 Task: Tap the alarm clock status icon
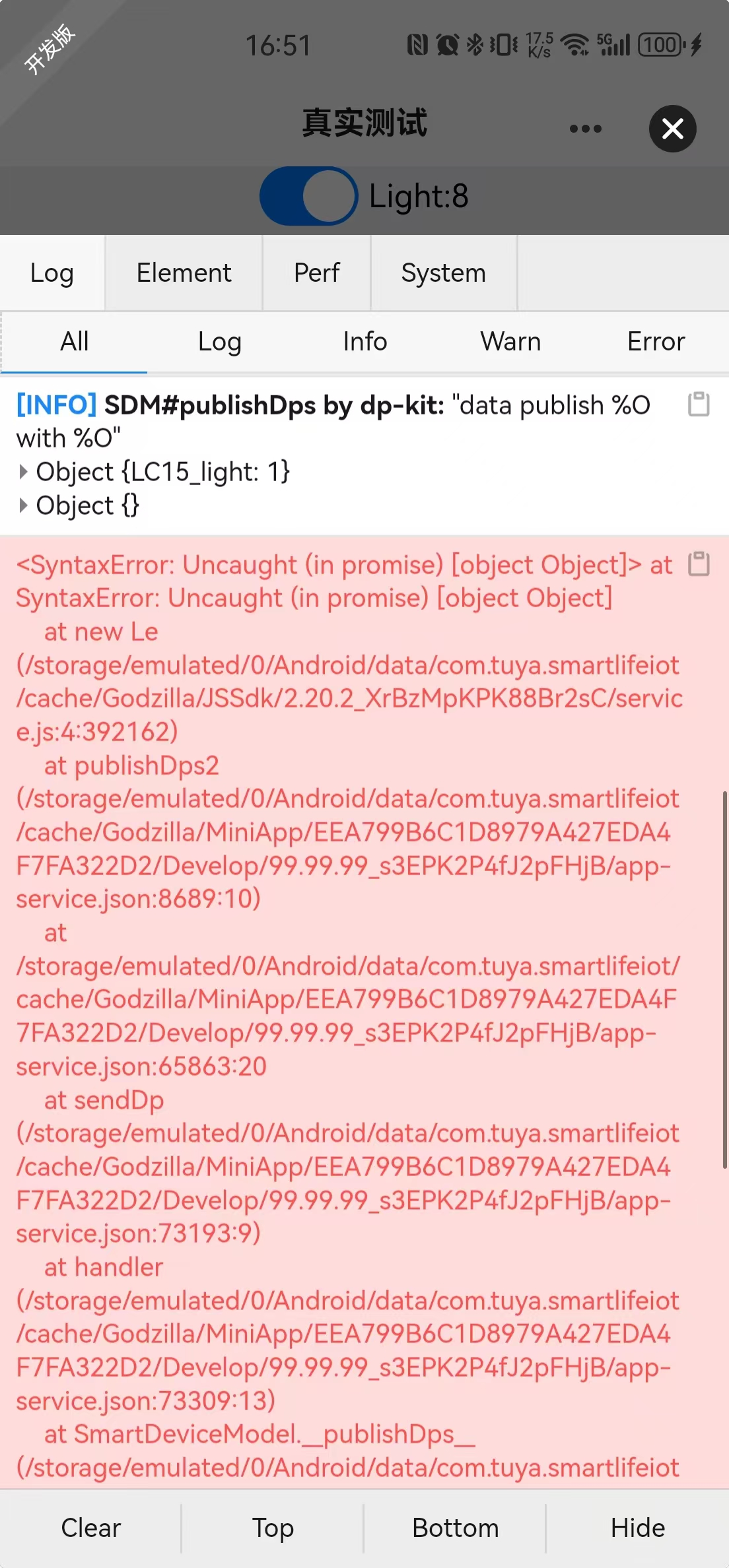(447, 45)
